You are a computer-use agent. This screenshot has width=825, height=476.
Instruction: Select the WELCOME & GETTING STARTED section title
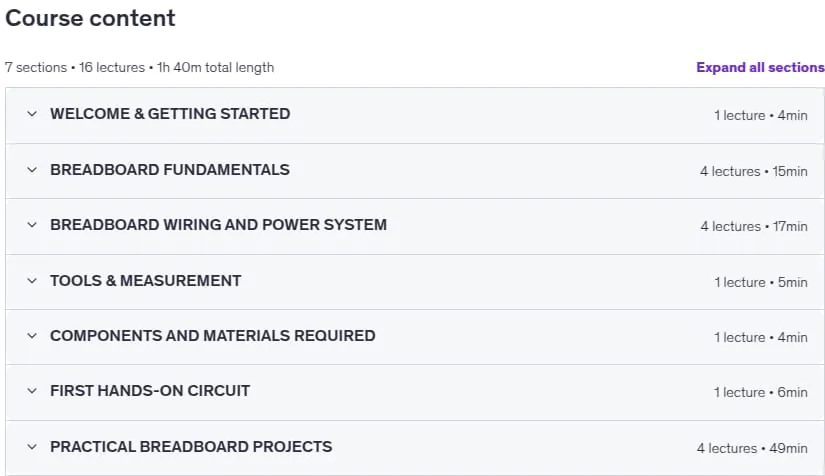[x=170, y=114]
